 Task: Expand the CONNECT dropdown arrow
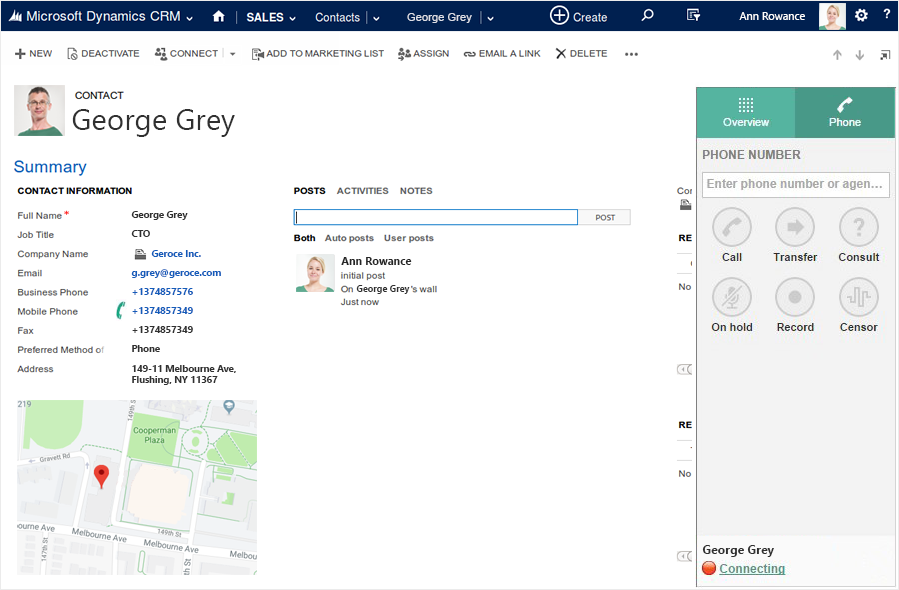[232, 54]
